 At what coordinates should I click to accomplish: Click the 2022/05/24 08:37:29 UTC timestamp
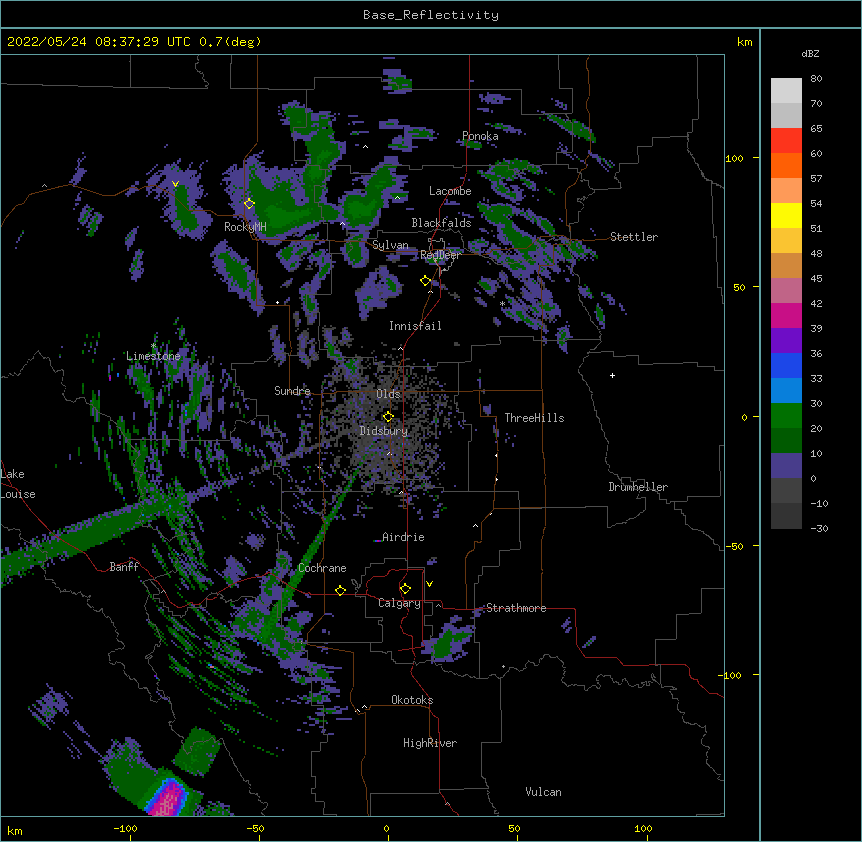tap(99, 42)
